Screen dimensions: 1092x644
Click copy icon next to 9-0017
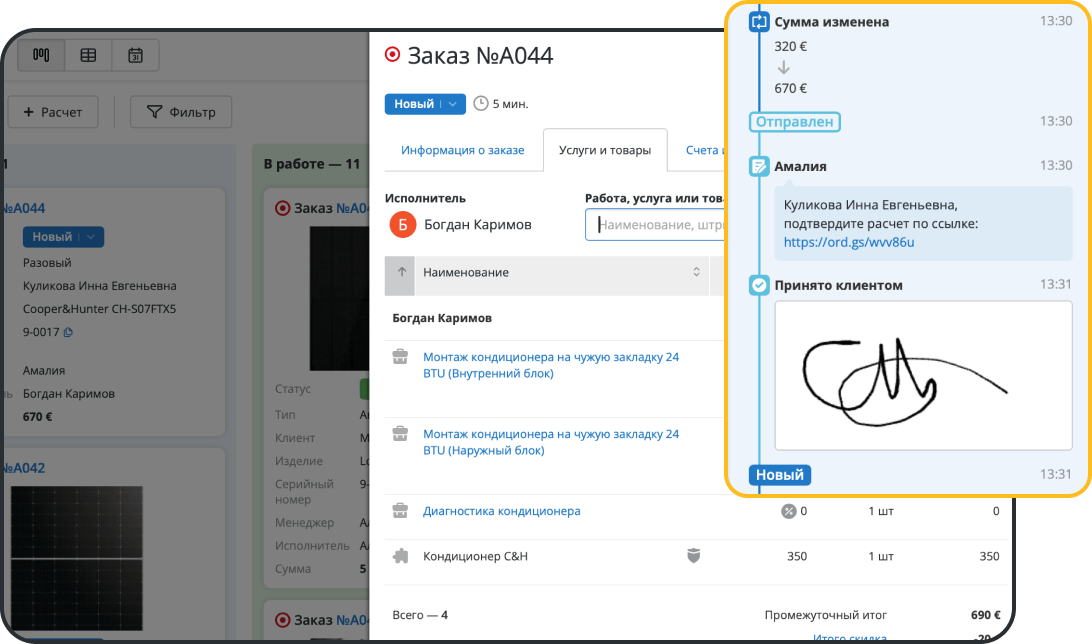coord(69,332)
